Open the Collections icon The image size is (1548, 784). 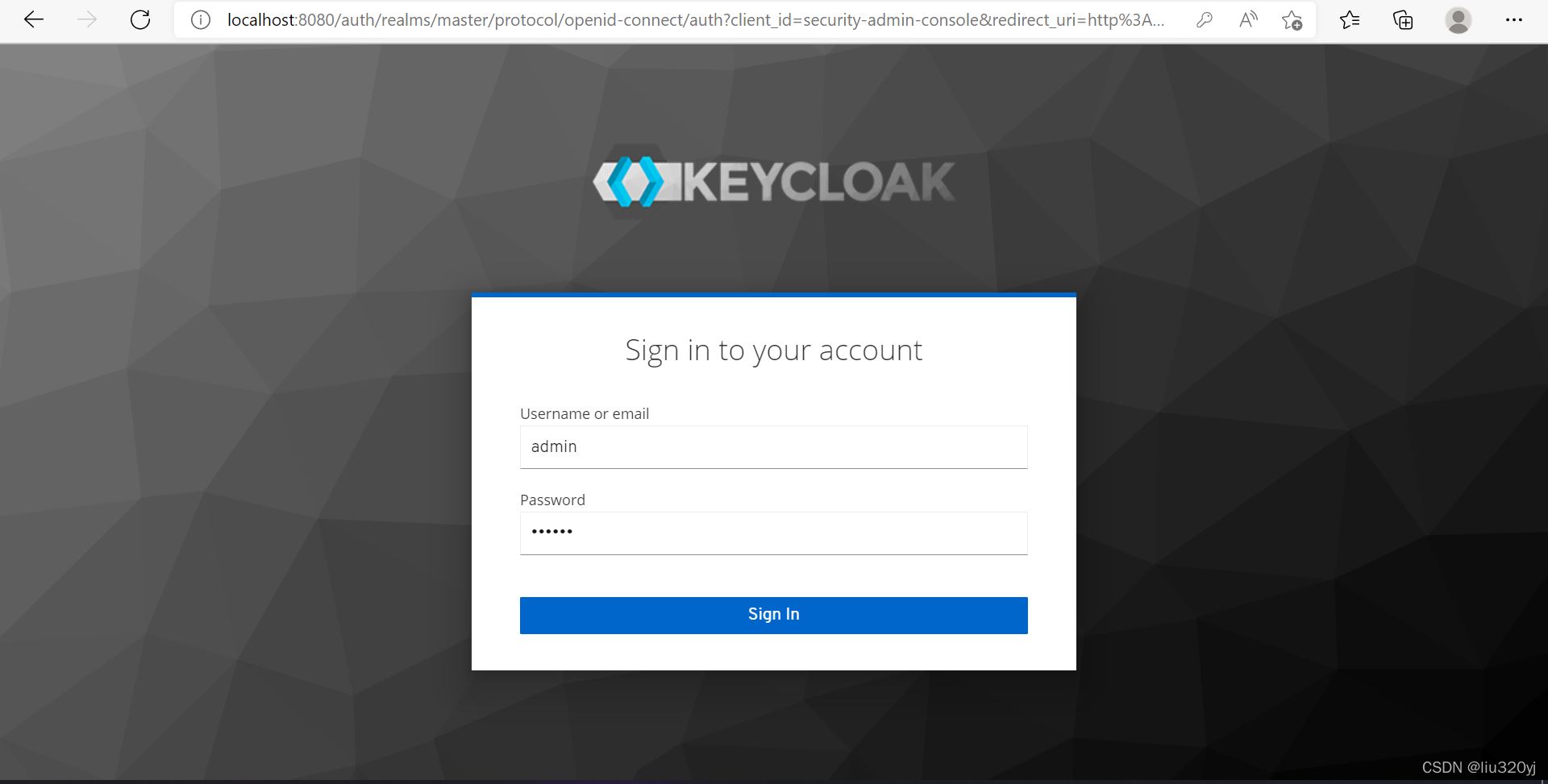click(1403, 20)
